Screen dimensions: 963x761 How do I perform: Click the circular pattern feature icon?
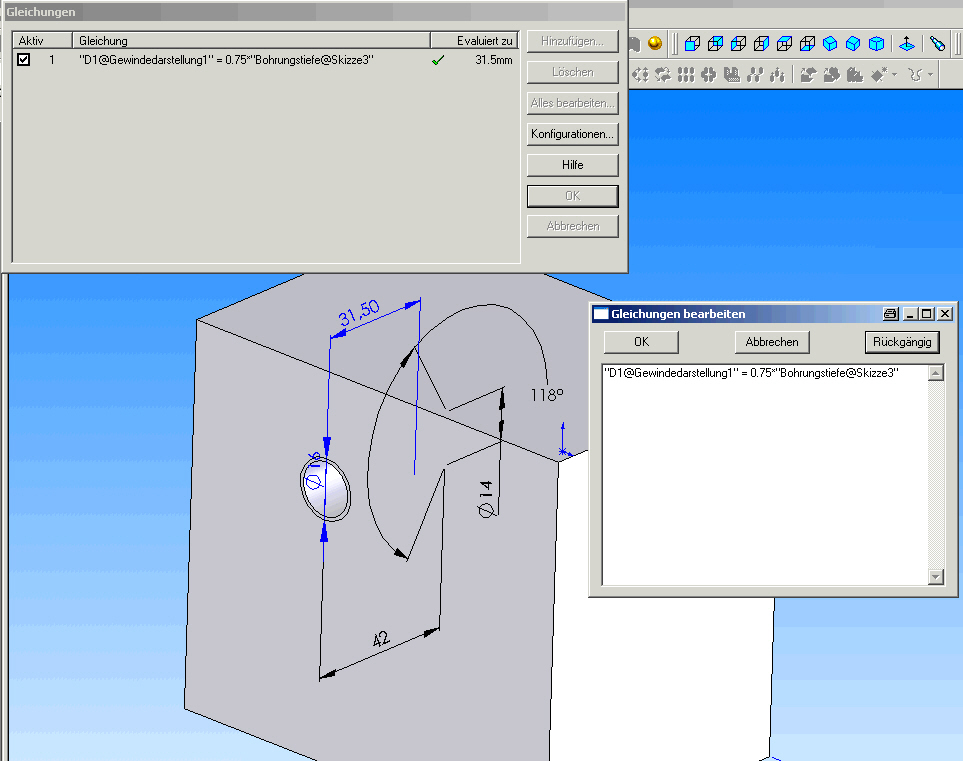tap(709, 75)
